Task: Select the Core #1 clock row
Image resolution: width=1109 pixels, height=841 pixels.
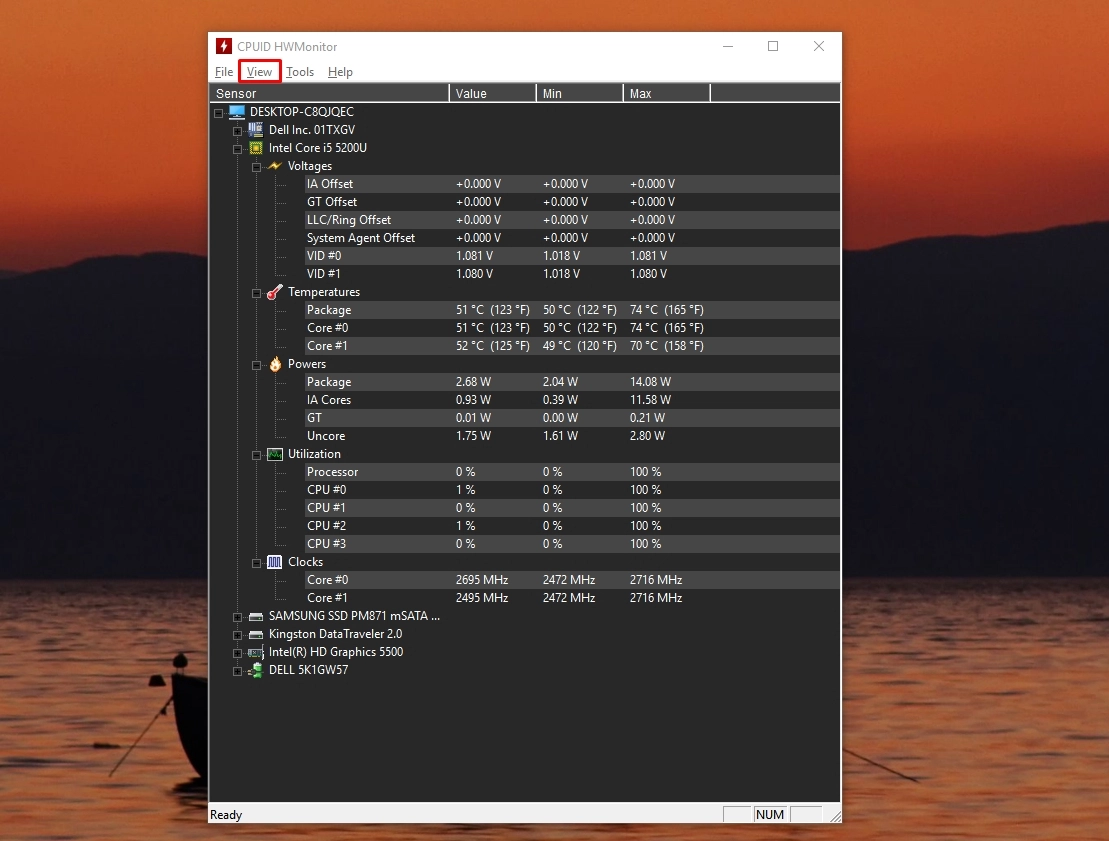Action: [572, 598]
